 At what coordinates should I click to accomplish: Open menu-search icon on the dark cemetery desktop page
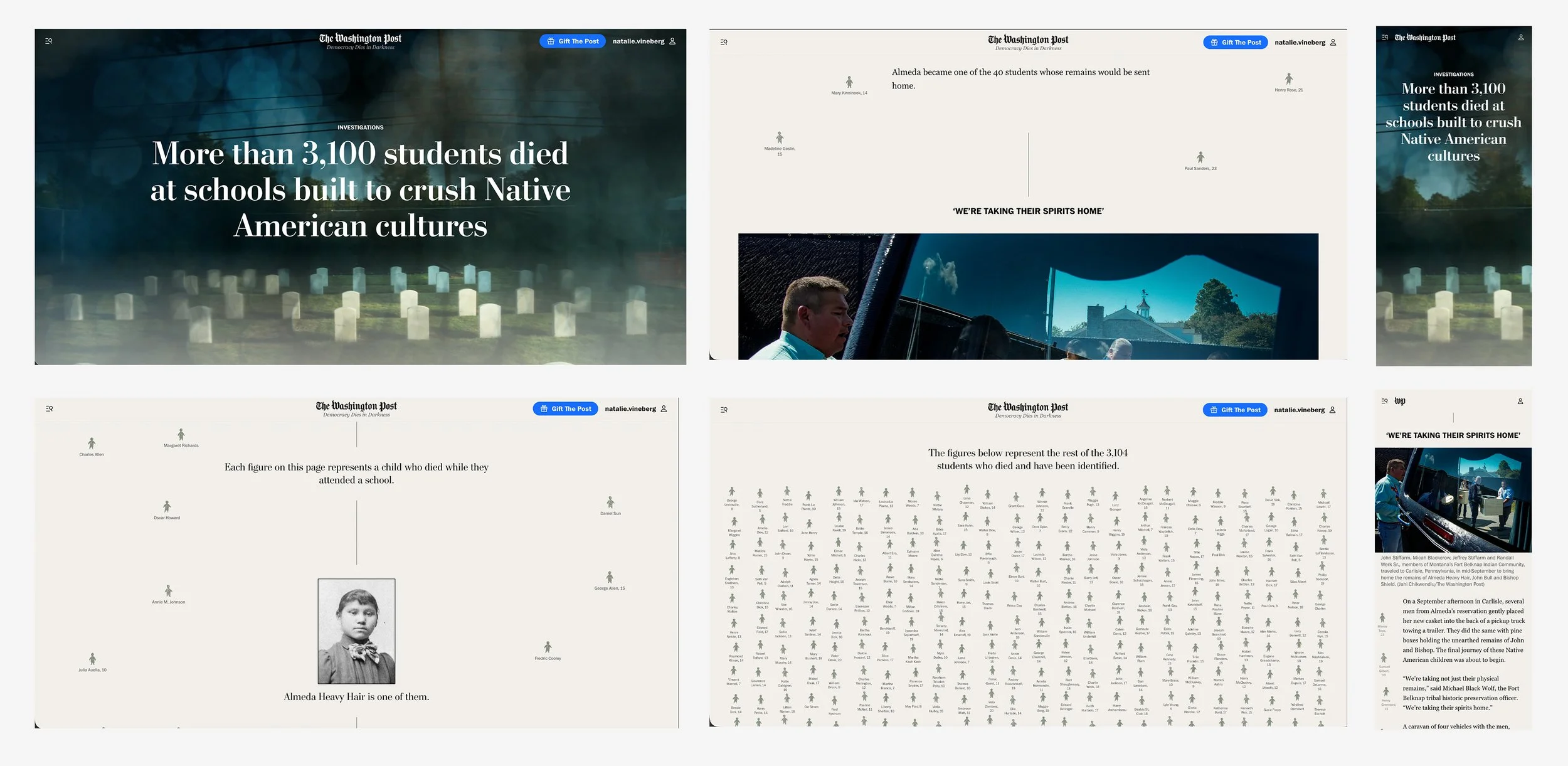coord(49,41)
